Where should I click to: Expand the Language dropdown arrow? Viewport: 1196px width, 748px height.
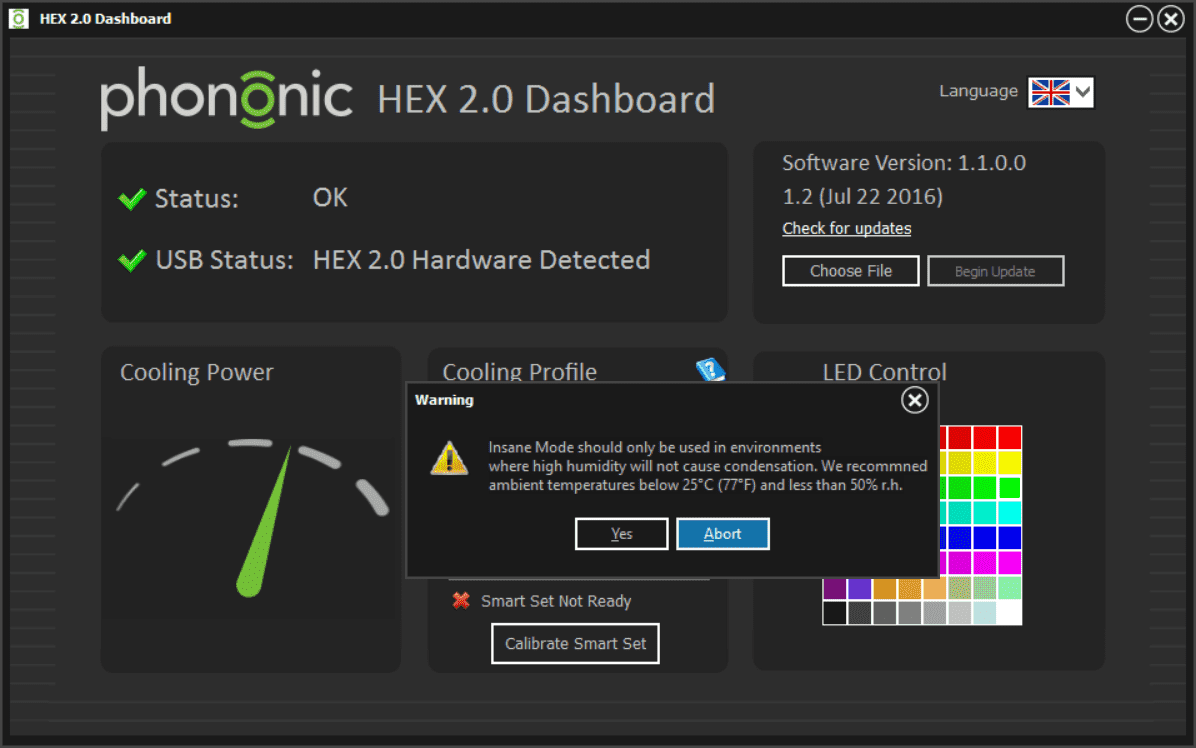tap(1083, 93)
